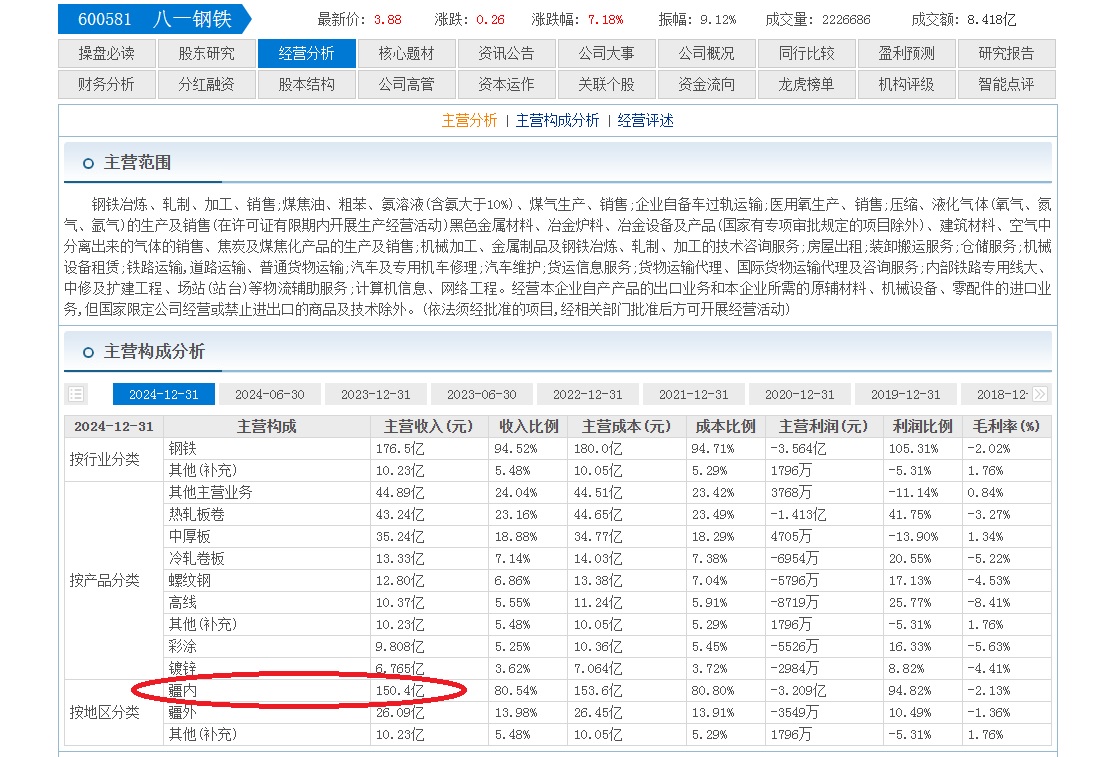Select report date 2024-06-30
The height and width of the screenshot is (757, 1118).
click(x=270, y=394)
